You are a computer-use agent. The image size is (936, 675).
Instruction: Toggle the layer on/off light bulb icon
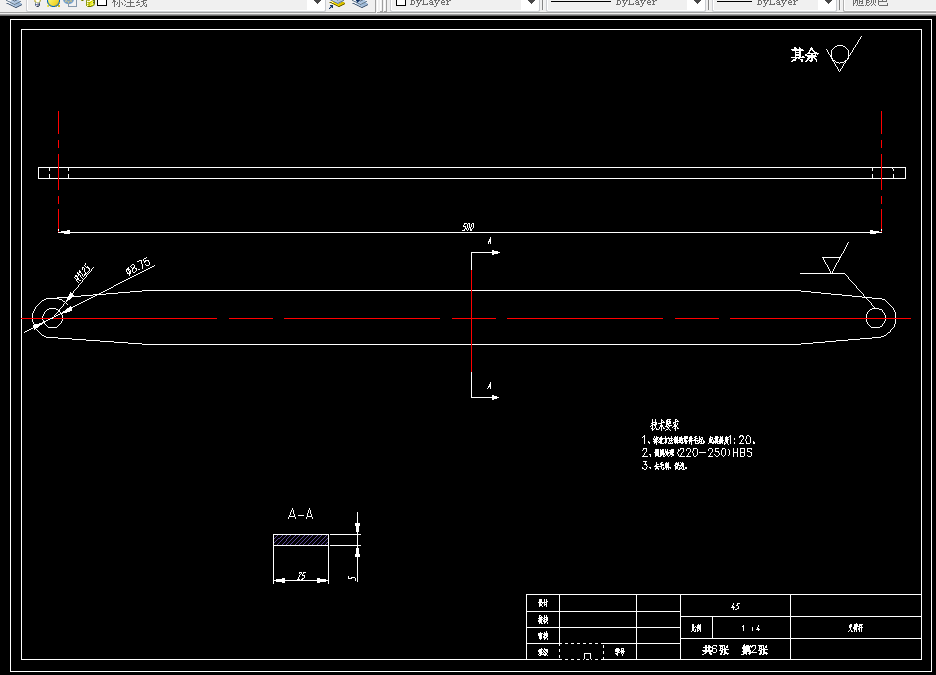[x=37, y=2]
